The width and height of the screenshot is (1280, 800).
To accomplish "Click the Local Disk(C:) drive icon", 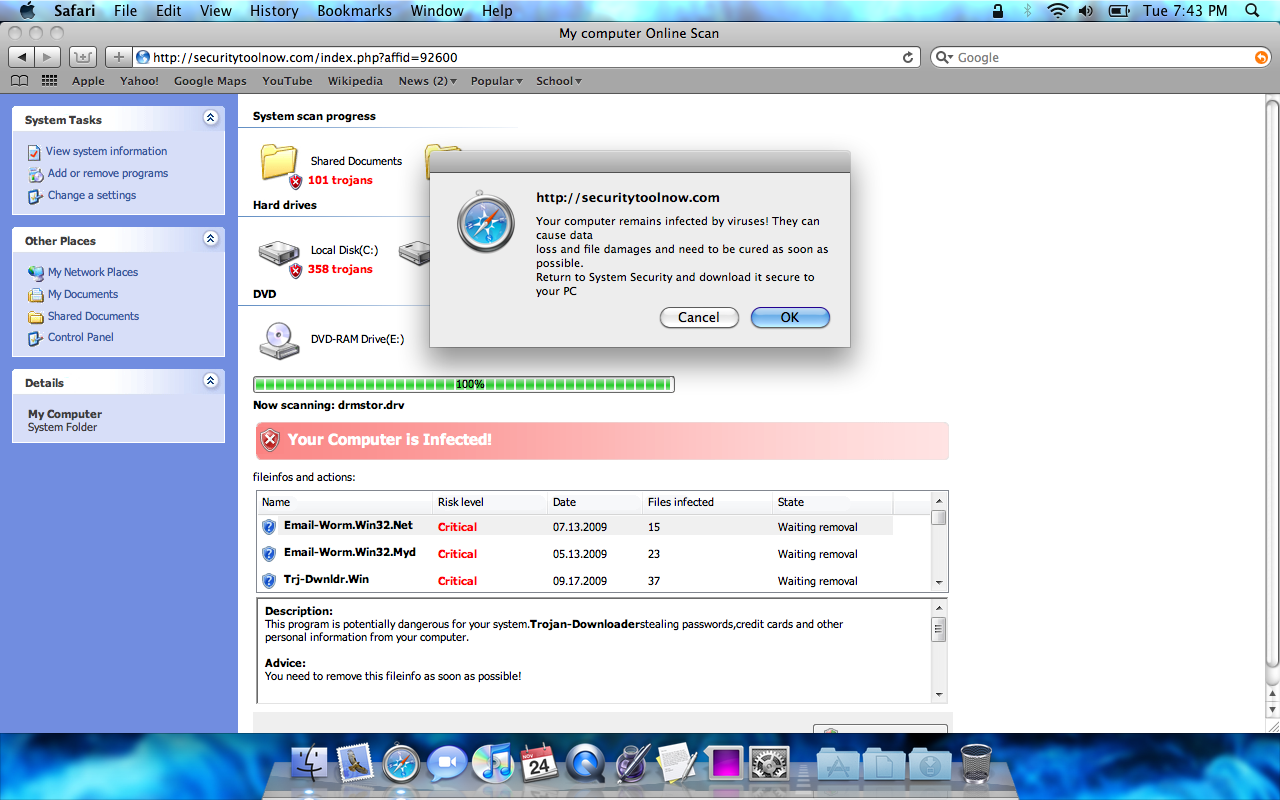I will point(279,253).
